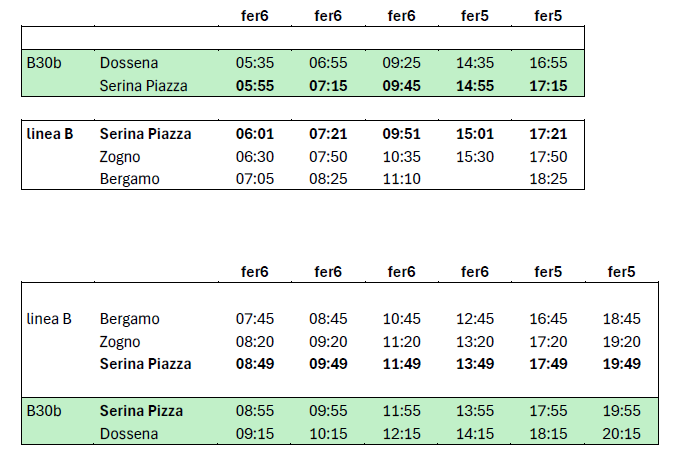Select the 16:45 Bergamo departure cell

click(x=548, y=319)
